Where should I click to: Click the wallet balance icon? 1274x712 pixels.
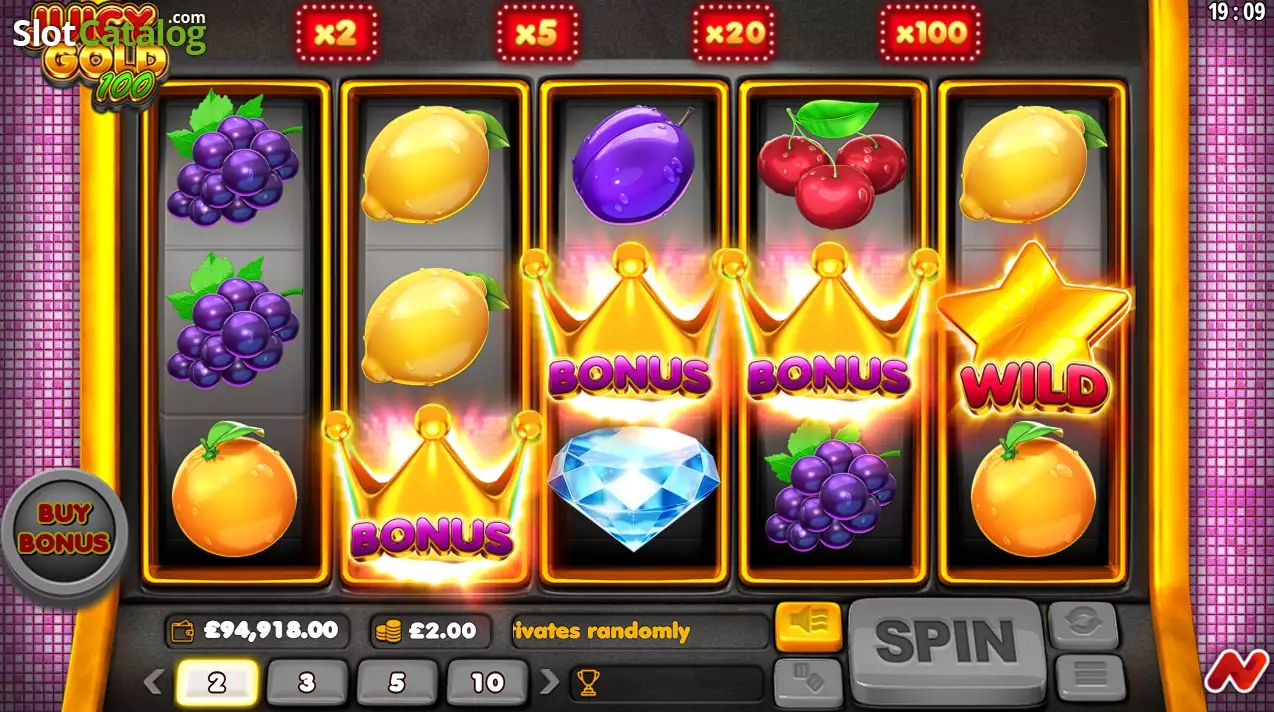184,630
